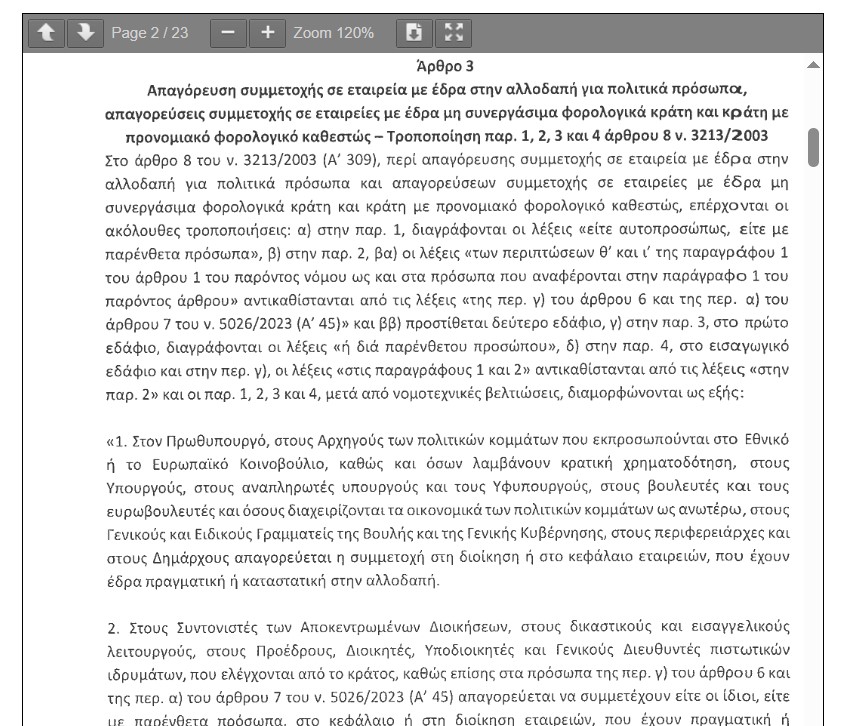
Task: Zoom out with the minus button
Action: (228, 33)
